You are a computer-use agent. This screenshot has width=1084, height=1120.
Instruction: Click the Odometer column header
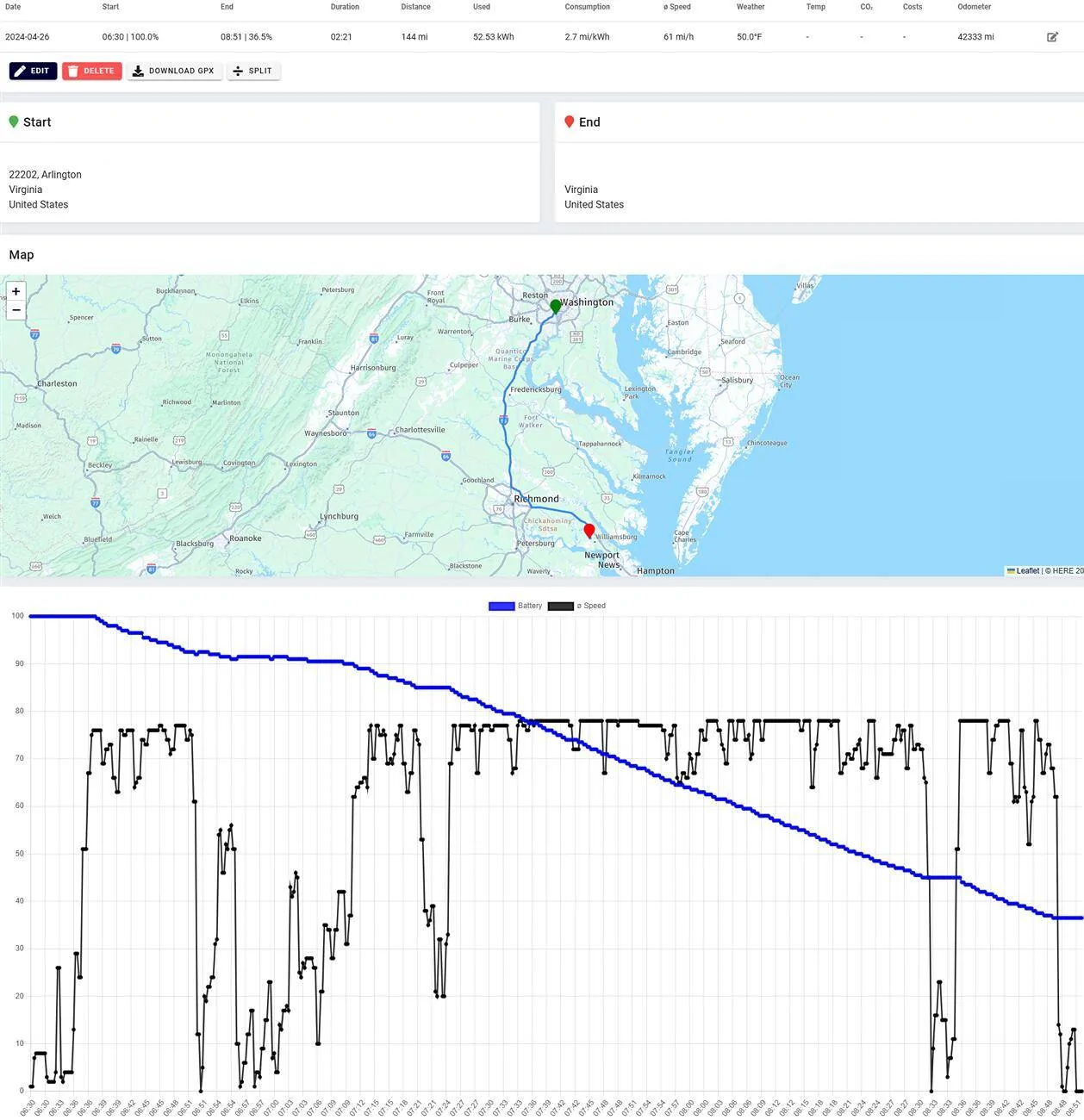pos(975,7)
